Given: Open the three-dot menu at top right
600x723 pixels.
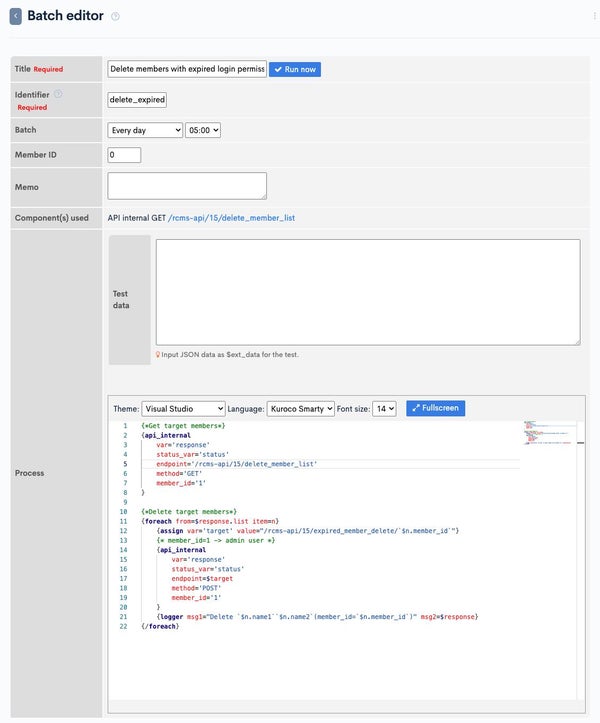Looking at the screenshot, I should click(x=594, y=16).
